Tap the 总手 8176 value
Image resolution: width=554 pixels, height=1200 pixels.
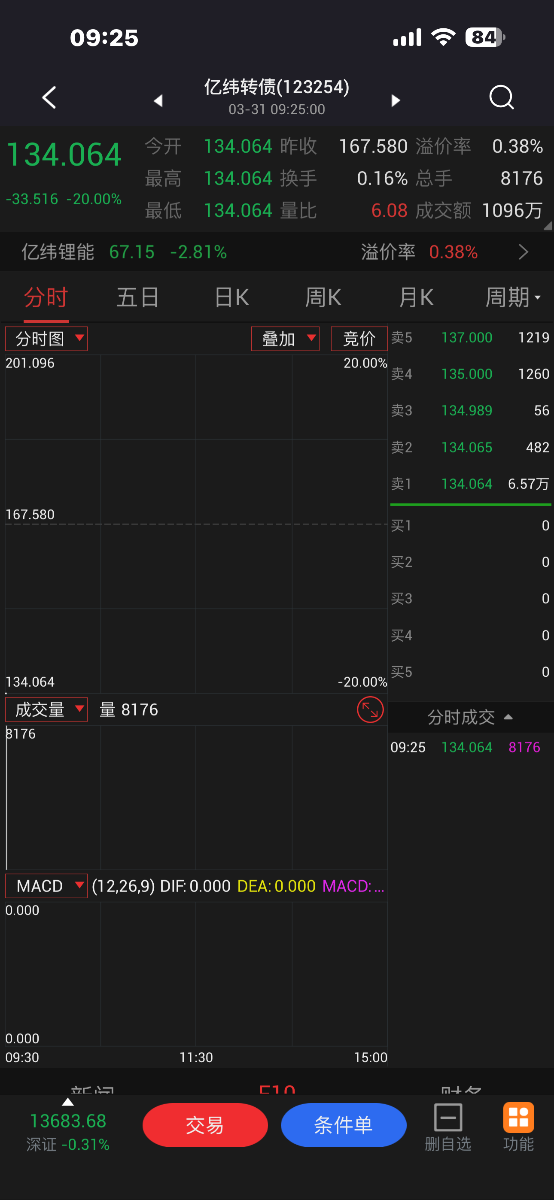[522, 178]
